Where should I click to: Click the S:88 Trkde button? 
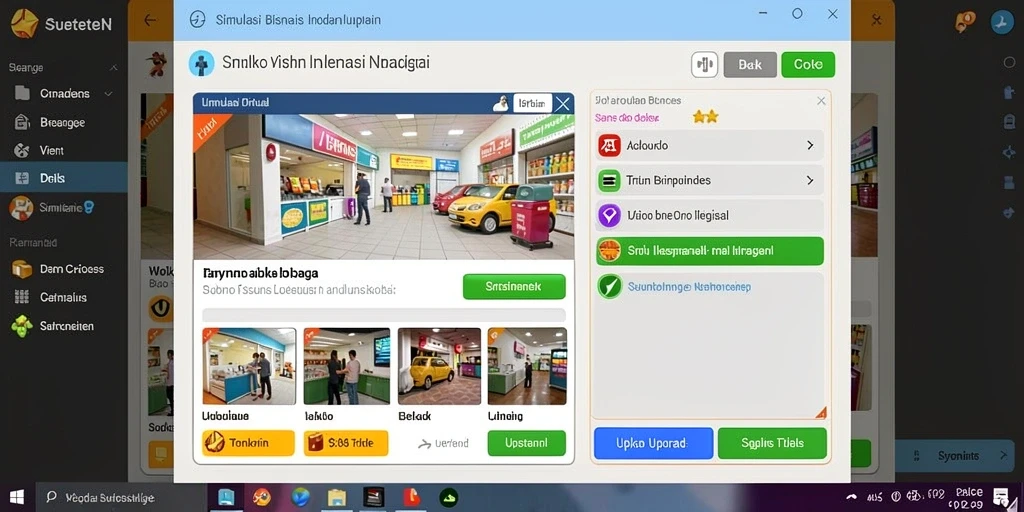click(x=346, y=443)
